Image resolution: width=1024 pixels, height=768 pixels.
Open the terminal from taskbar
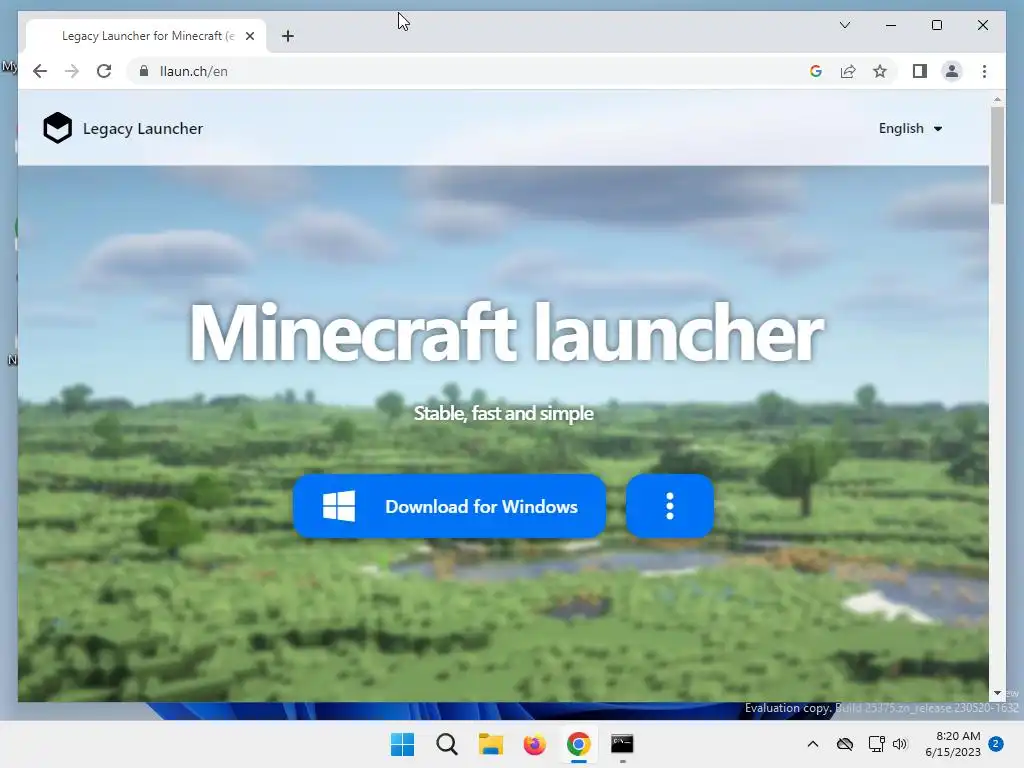[622, 744]
